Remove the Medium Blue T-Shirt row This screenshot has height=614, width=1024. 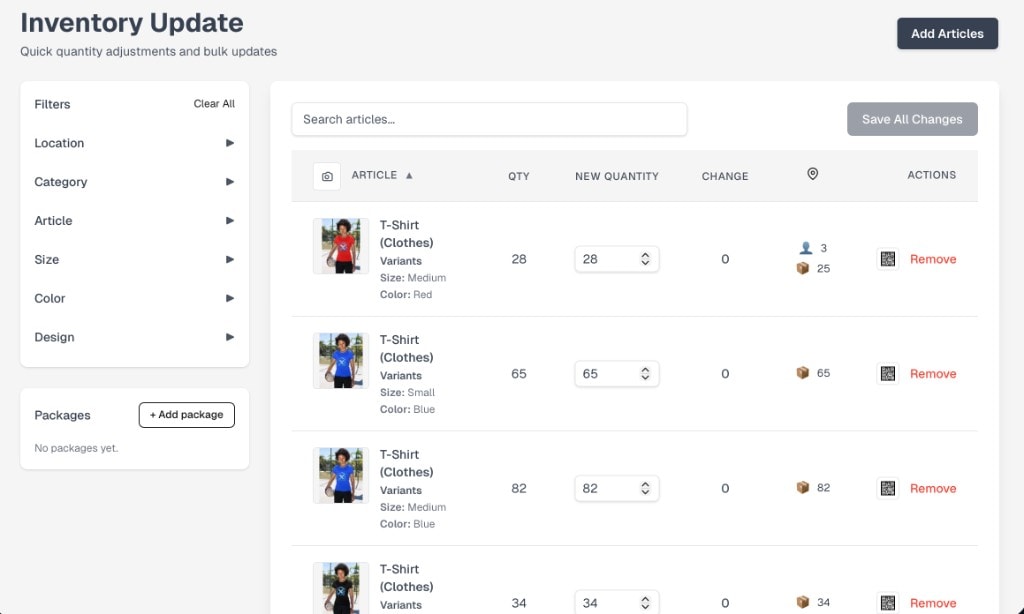click(x=933, y=489)
